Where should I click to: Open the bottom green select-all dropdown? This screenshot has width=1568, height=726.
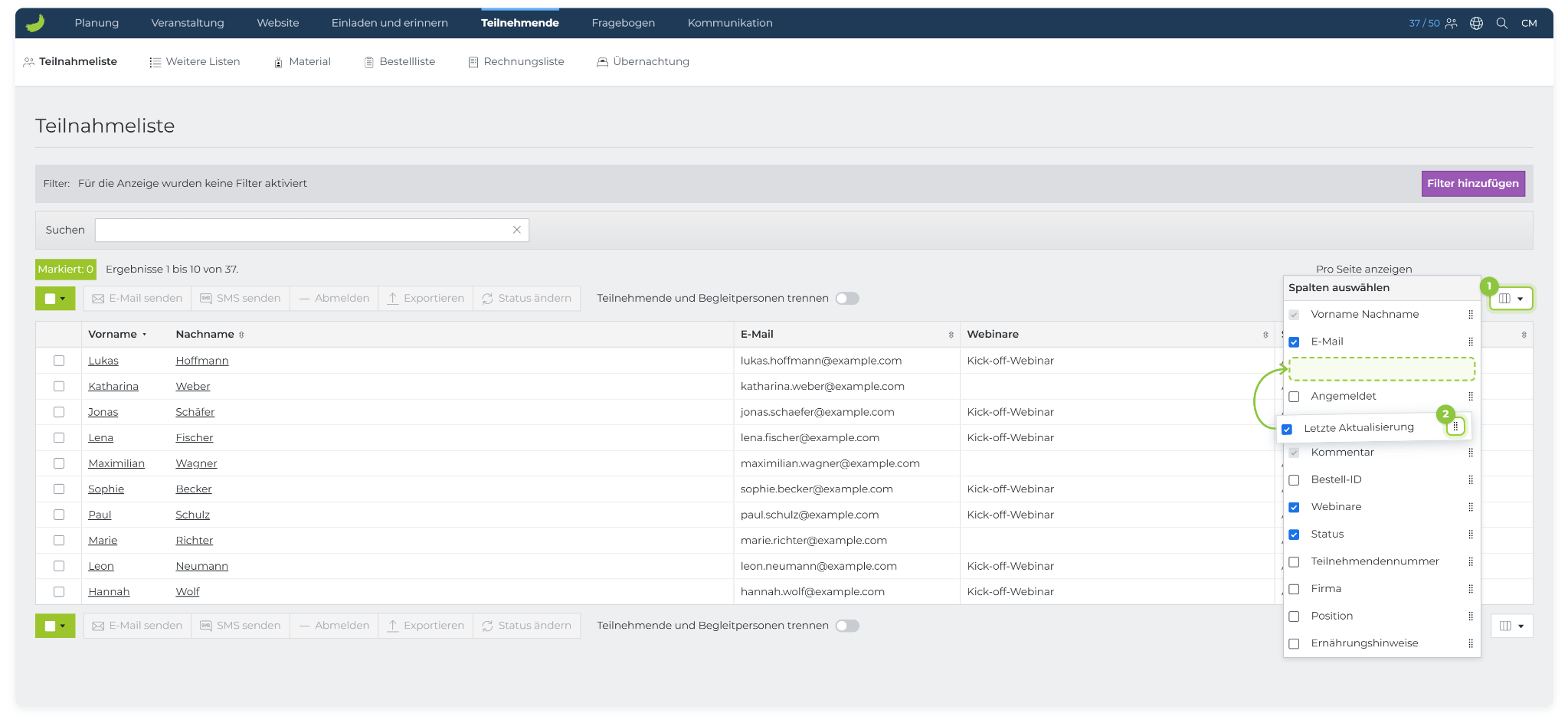55,626
